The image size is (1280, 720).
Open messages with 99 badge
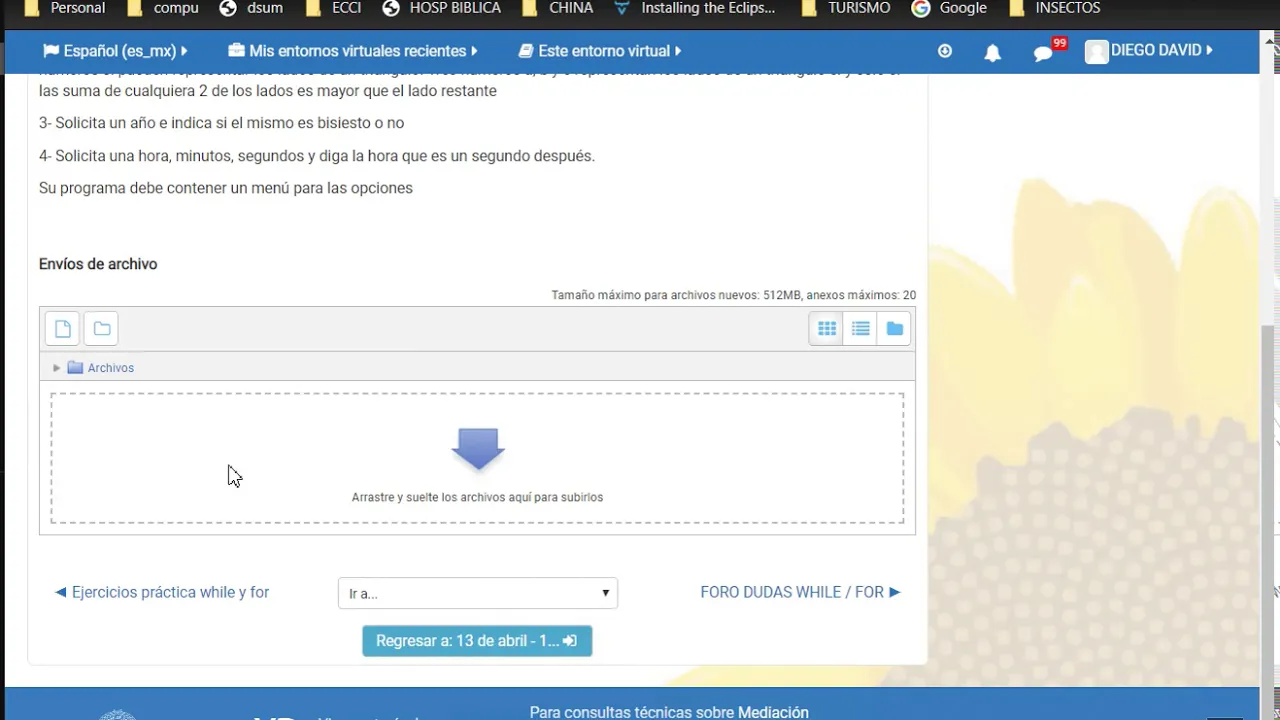pyautogui.click(x=1048, y=50)
